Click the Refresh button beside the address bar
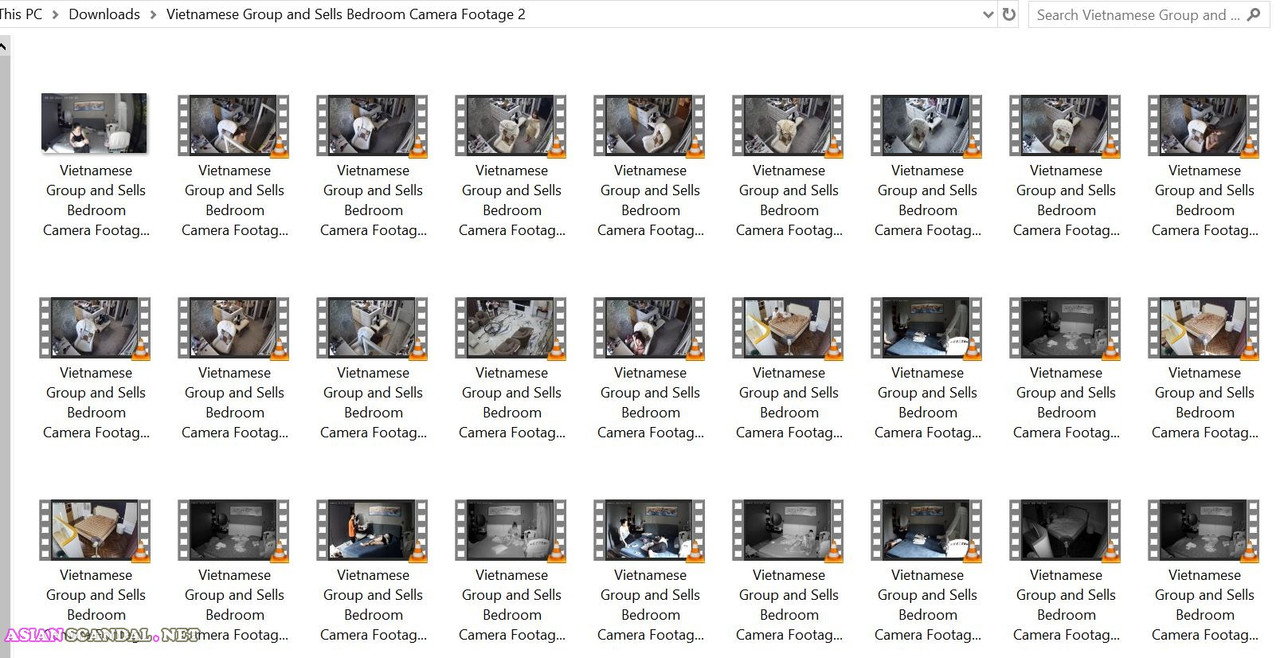Image resolution: width=1280 pixels, height=658 pixels. (1009, 14)
